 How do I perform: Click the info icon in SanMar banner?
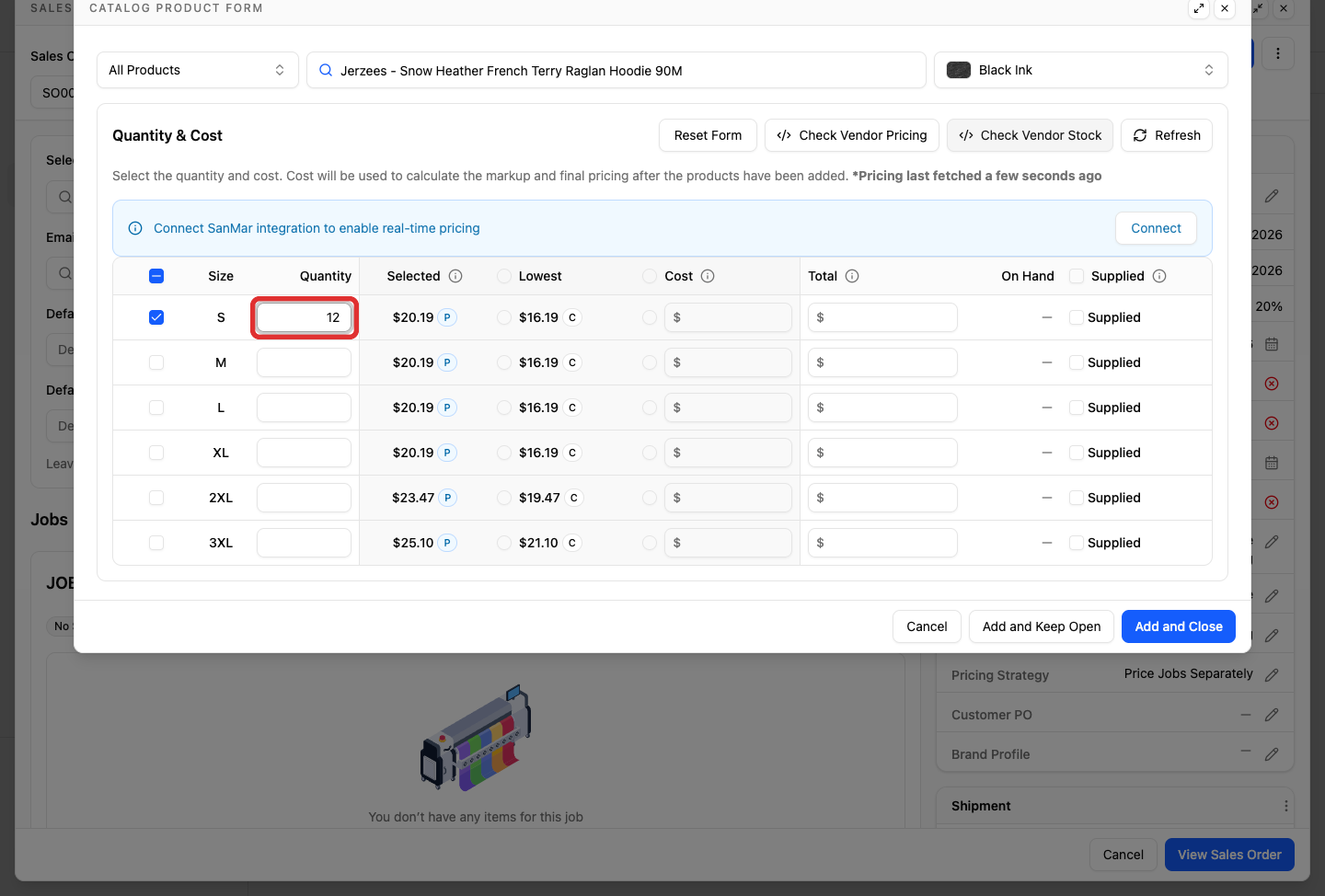135,228
